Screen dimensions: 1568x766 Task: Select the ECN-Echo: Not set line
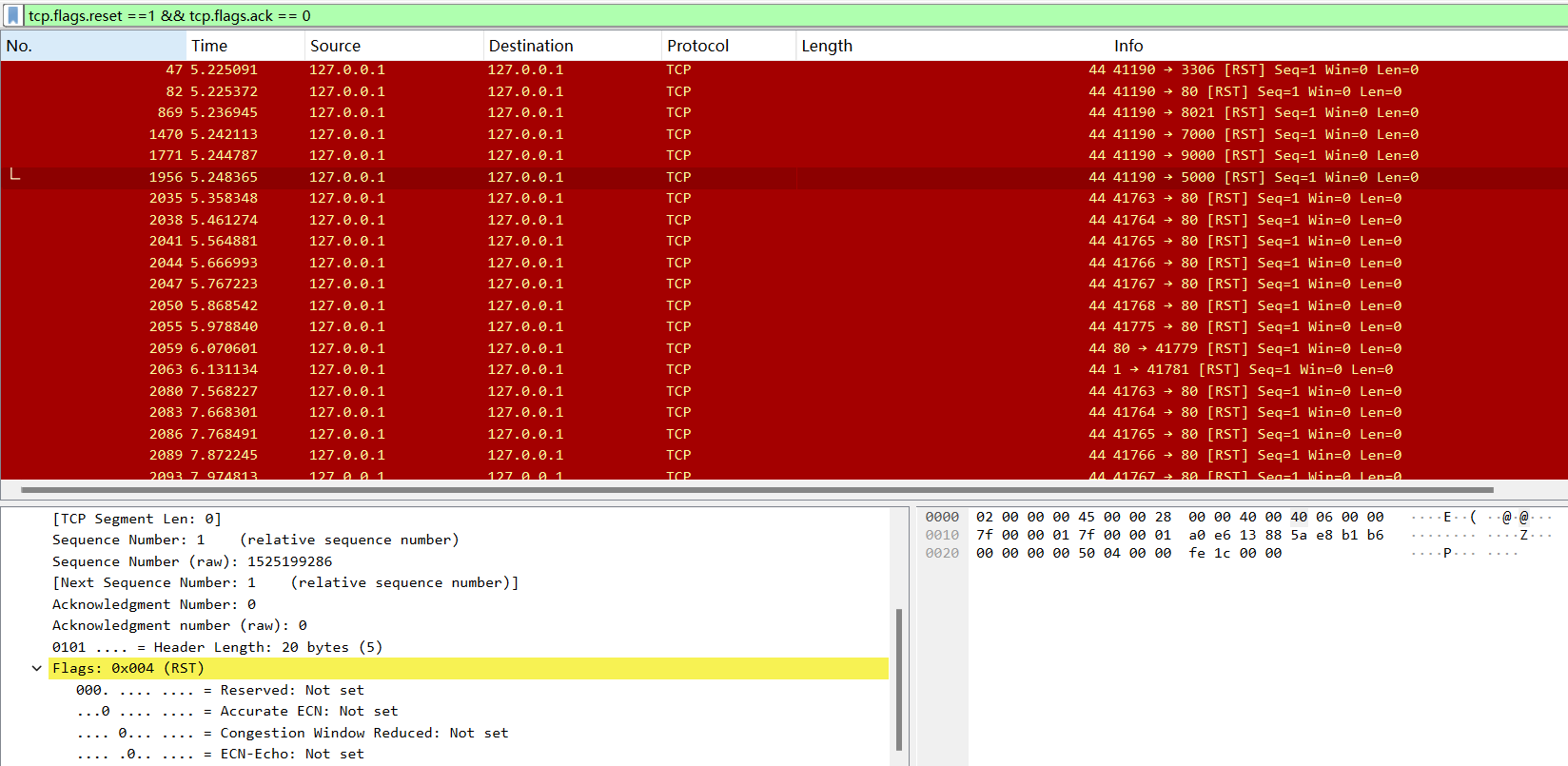pos(220,754)
